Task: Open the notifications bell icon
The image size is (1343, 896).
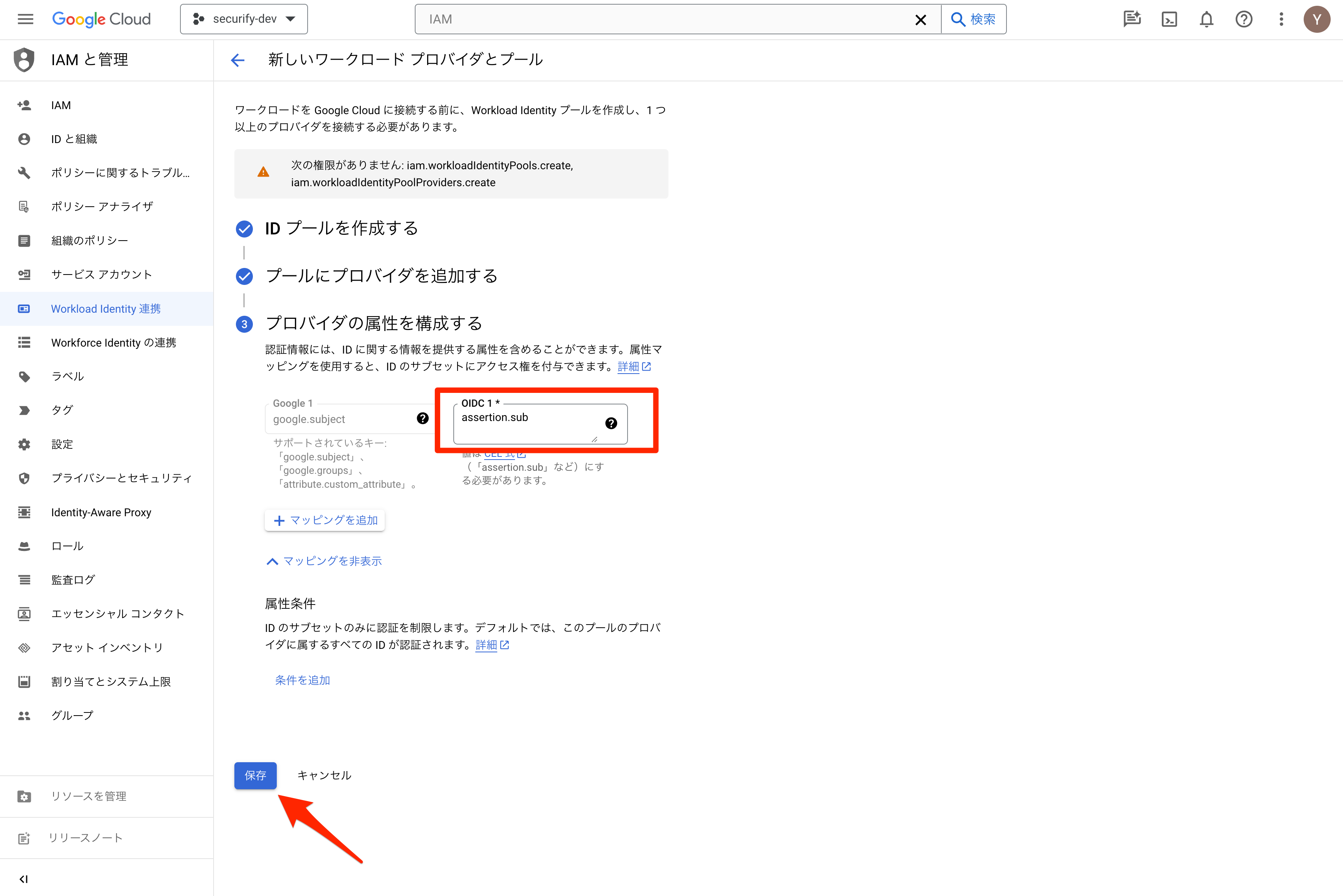Action: [x=1207, y=19]
